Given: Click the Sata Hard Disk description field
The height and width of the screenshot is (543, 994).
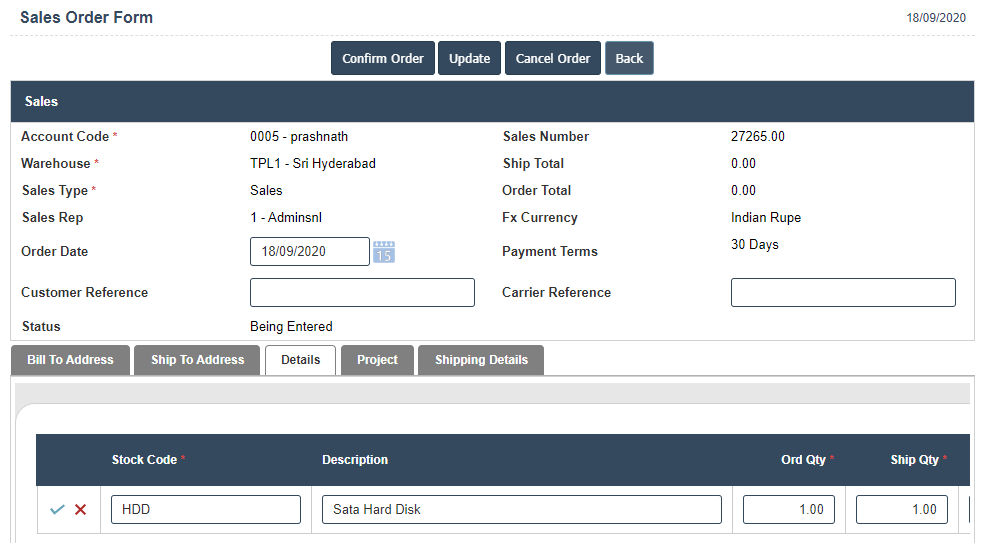Looking at the screenshot, I should point(521,510).
